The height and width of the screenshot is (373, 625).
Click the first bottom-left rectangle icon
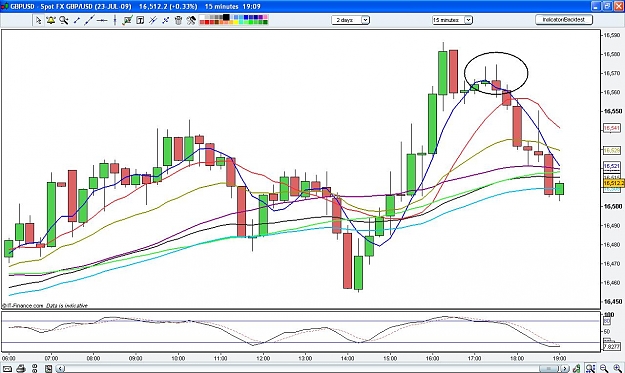[7, 369]
